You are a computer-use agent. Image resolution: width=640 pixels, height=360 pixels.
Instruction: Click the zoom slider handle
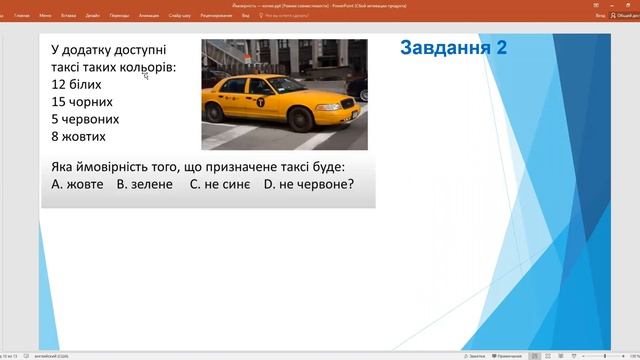tap(605, 356)
